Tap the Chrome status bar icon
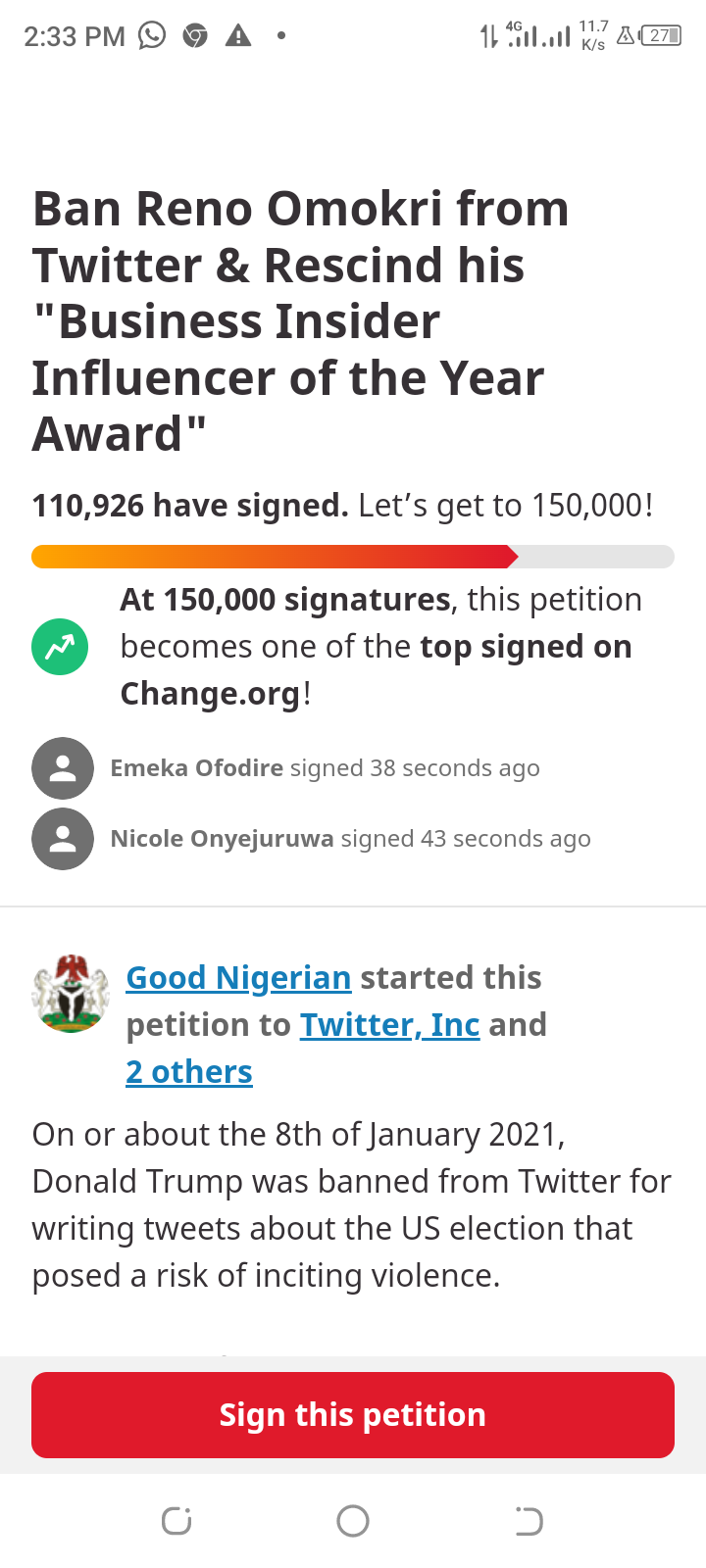This screenshot has height=1568, width=706. [195, 36]
